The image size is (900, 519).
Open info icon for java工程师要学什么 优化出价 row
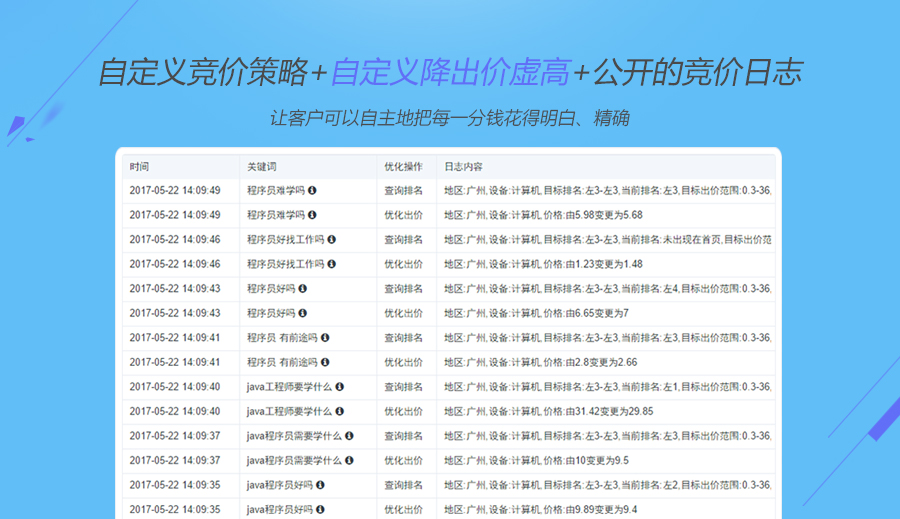[339, 411]
